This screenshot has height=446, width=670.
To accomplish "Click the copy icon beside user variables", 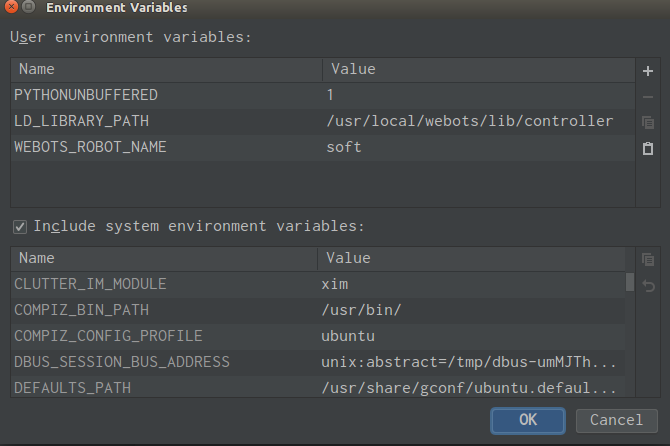I will point(647,122).
